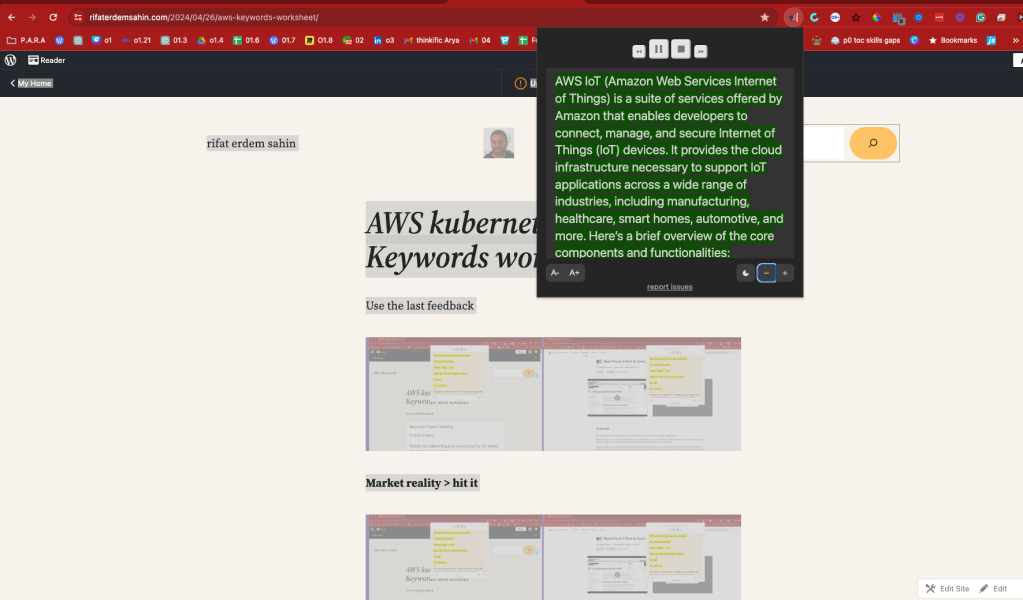This screenshot has height=600, width=1023.
Task: Click the red rectangle extension icon
Action: pos(939,18)
